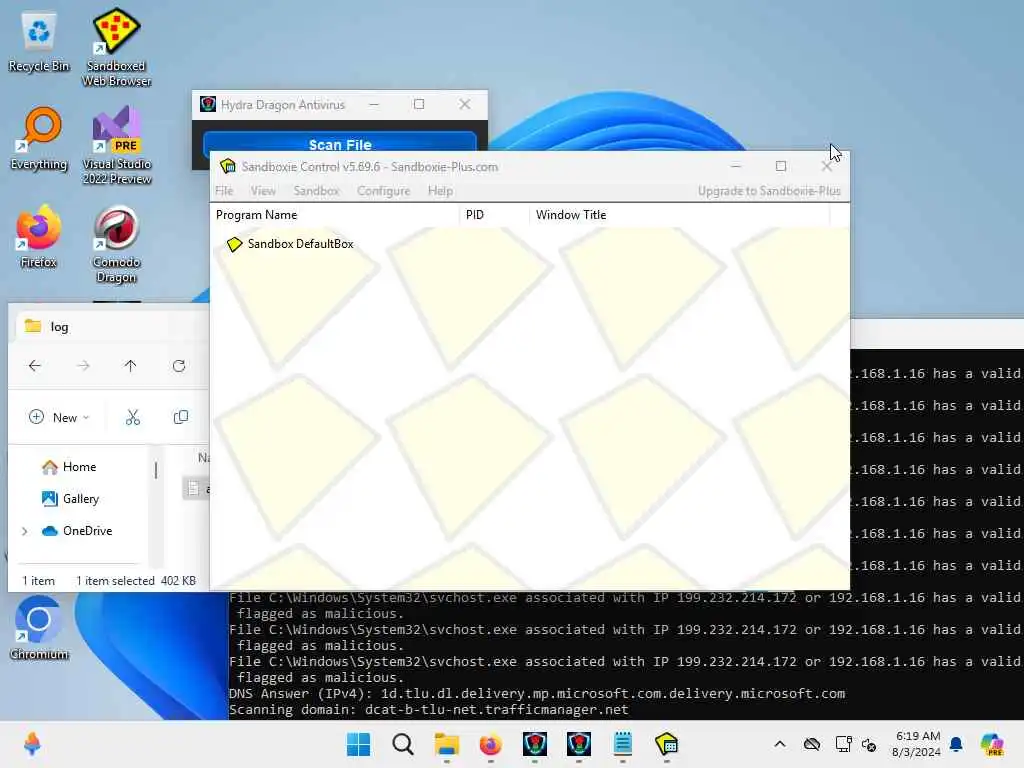This screenshot has height=768, width=1024.
Task: Open the Firefox desktop shortcut
Action: coord(39,236)
